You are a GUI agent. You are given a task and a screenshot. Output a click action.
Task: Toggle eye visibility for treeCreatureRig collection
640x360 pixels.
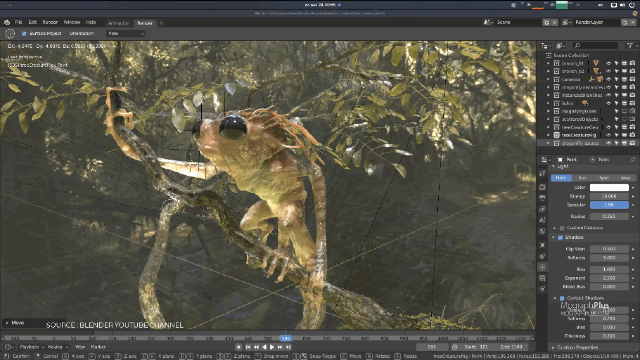pyautogui.click(x=609, y=135)
